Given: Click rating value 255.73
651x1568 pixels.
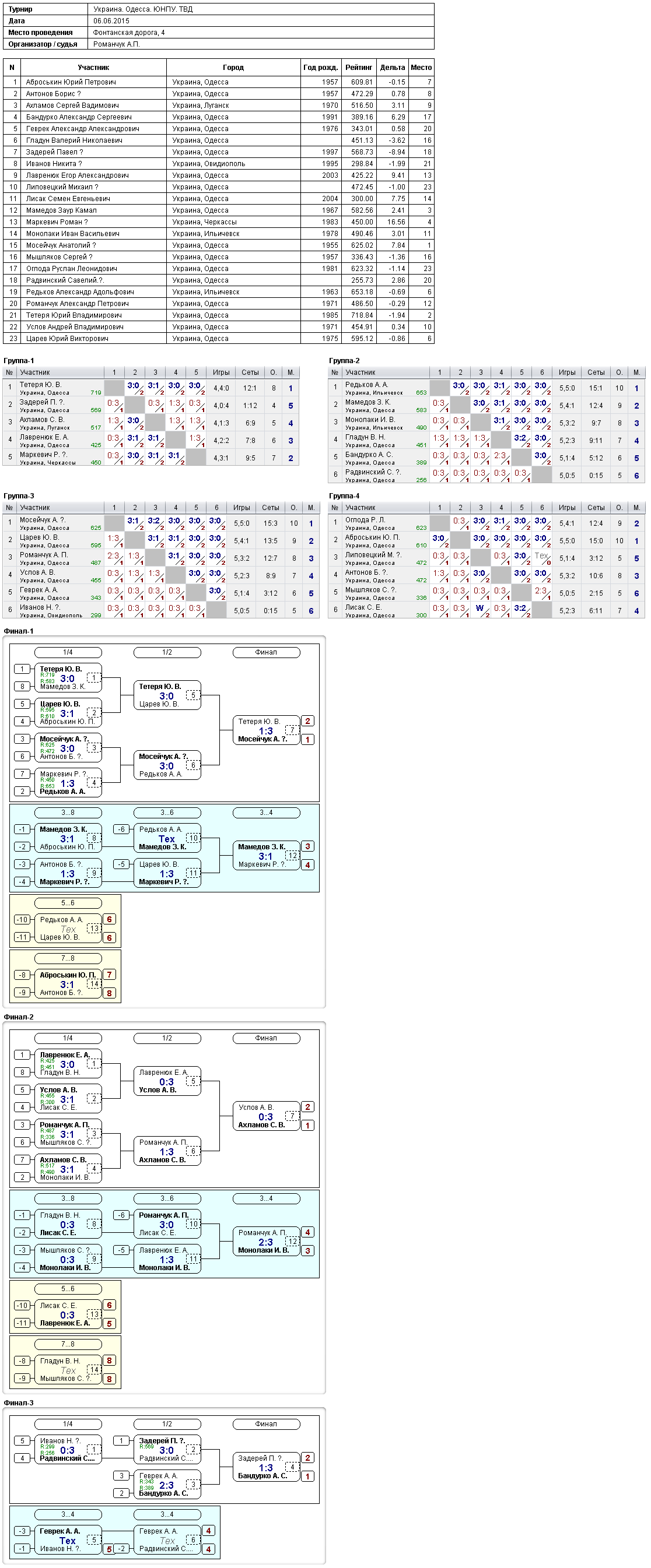Looking at the screenshot, I should tap(362, 280).
